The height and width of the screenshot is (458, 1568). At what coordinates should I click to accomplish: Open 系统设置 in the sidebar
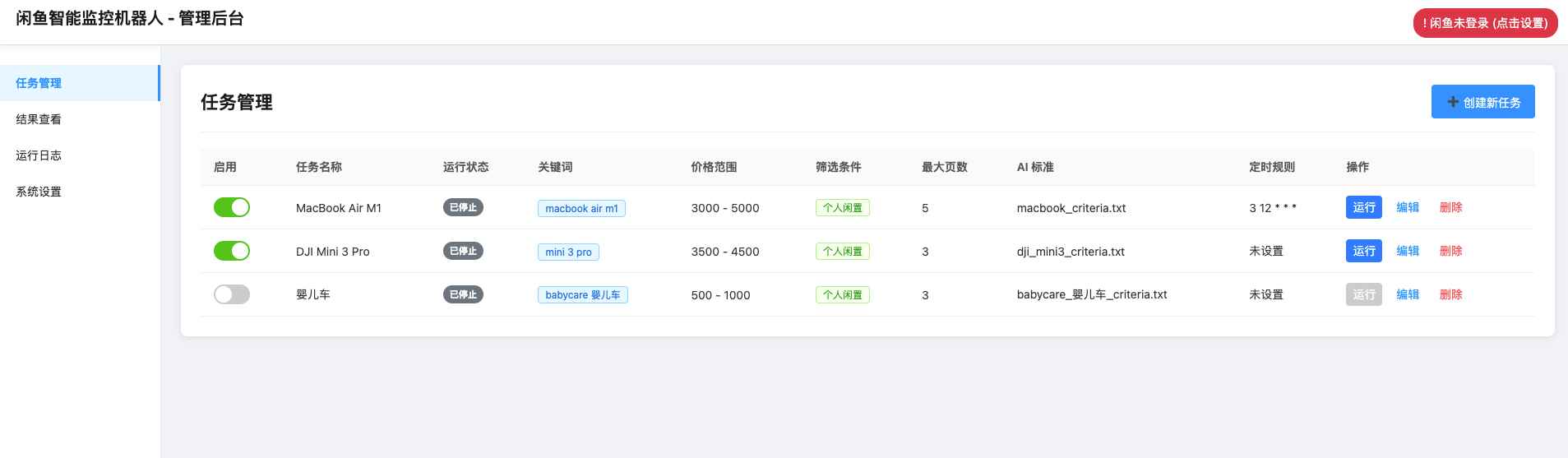(39, 192)
